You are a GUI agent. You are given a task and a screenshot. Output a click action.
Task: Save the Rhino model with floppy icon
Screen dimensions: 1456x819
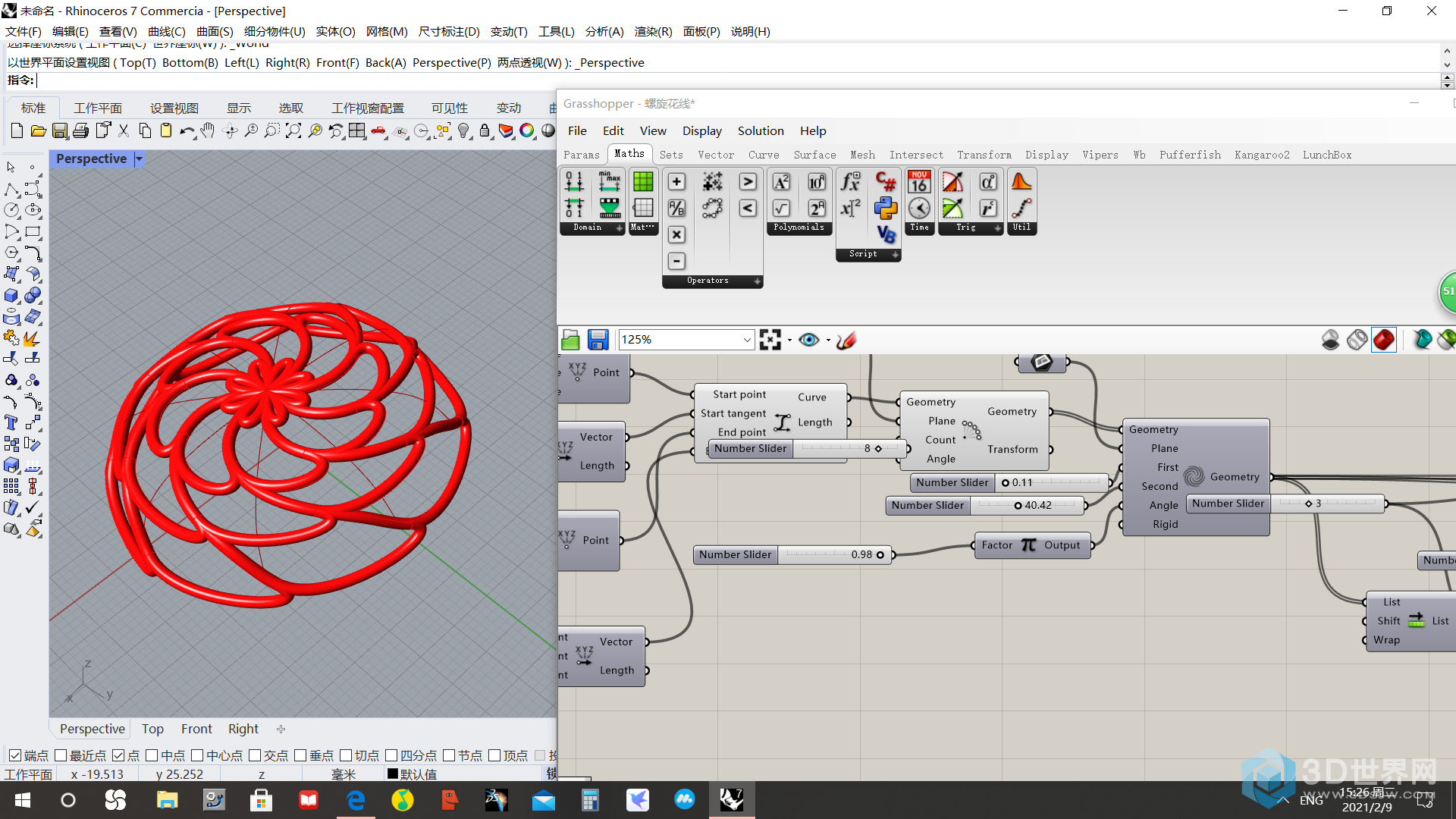click(x=59, y=131)
